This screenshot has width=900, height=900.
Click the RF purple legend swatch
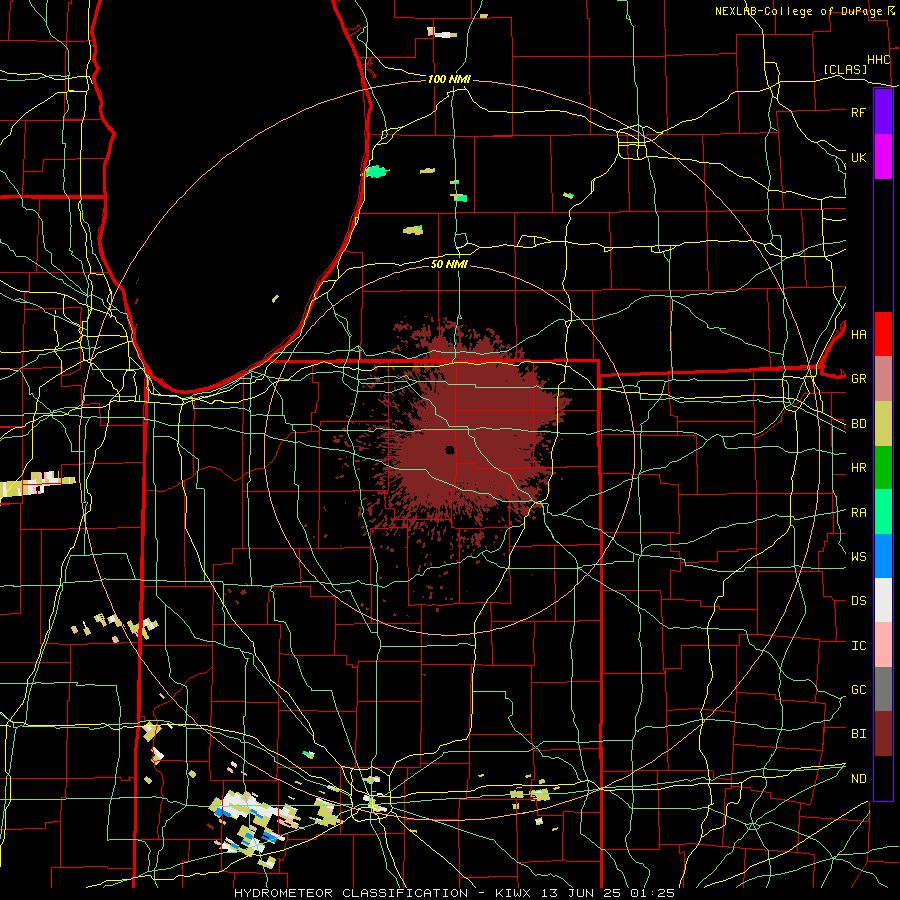[883, 112]
